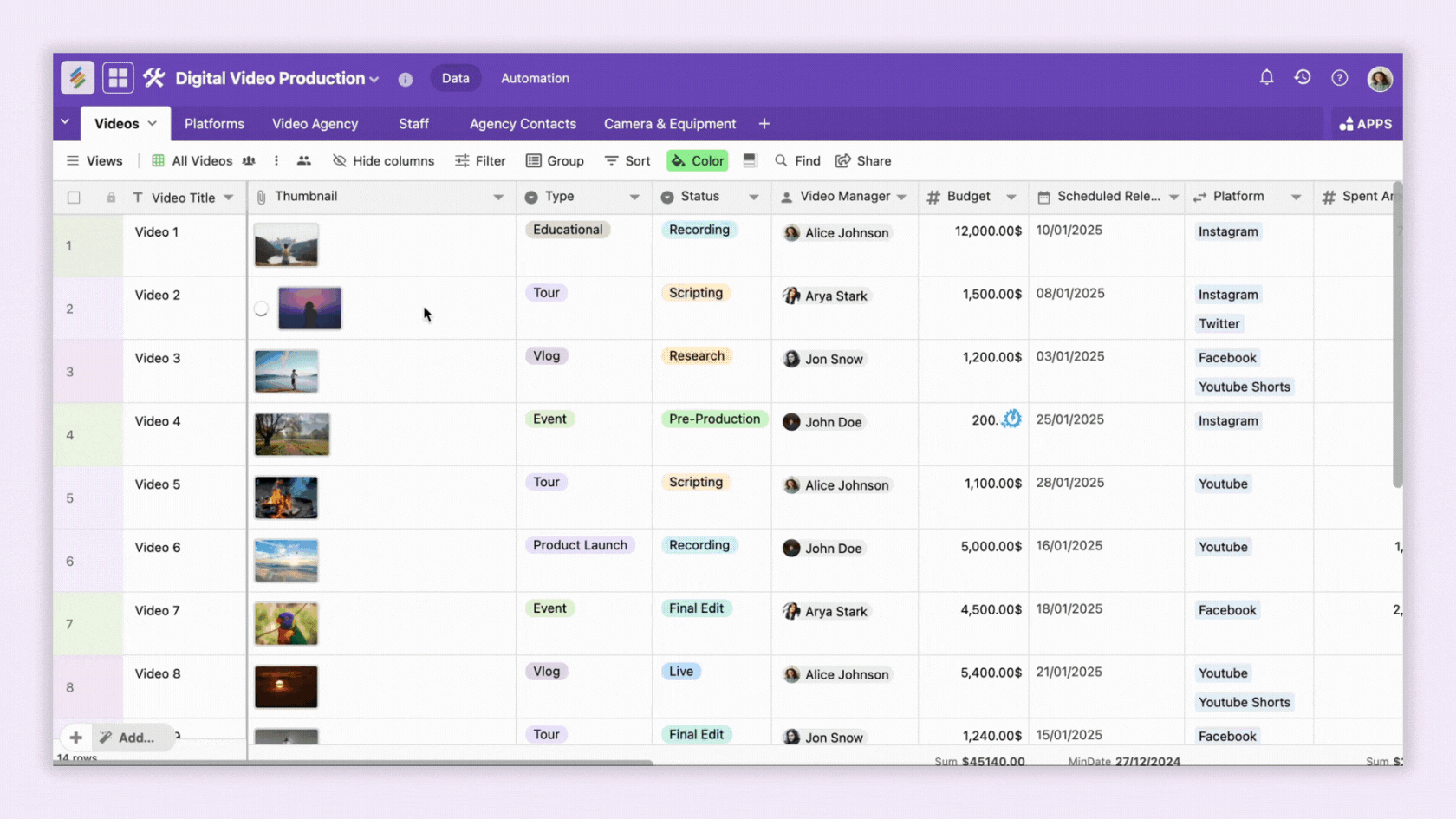Open the Filter tool
The width and height of the screenshot is (1456, 819).
pos(480,161)
